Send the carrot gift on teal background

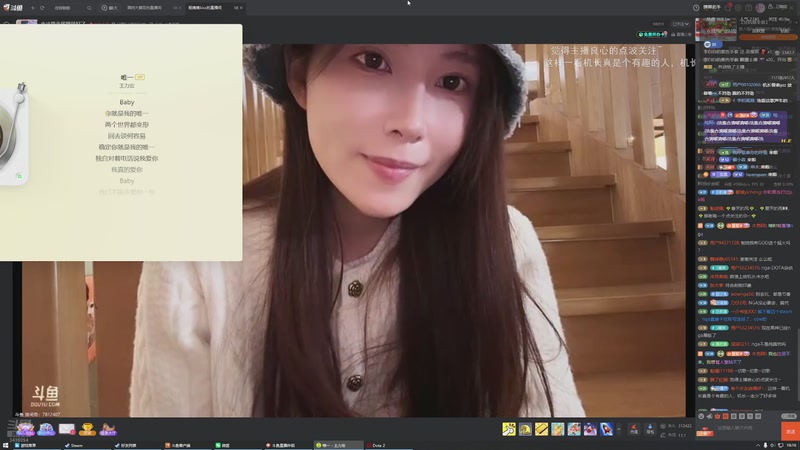coord(558,429)
